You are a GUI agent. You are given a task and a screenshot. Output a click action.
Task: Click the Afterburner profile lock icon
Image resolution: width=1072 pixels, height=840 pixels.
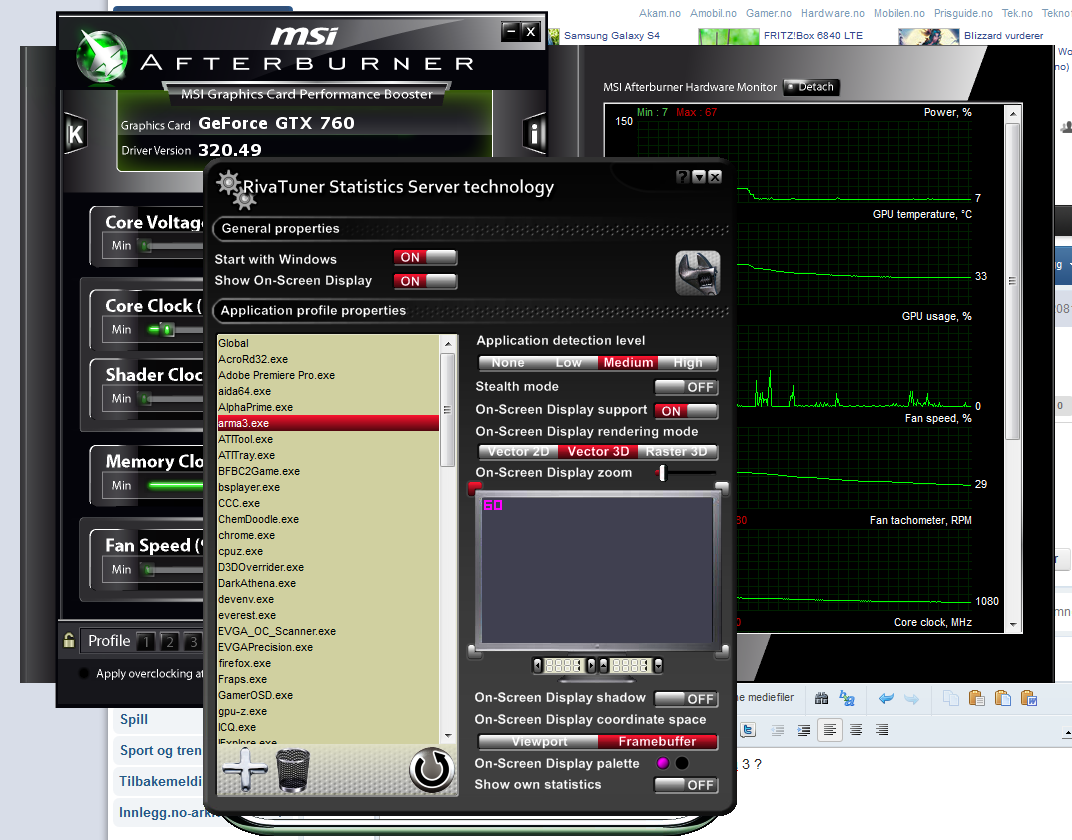68,640
